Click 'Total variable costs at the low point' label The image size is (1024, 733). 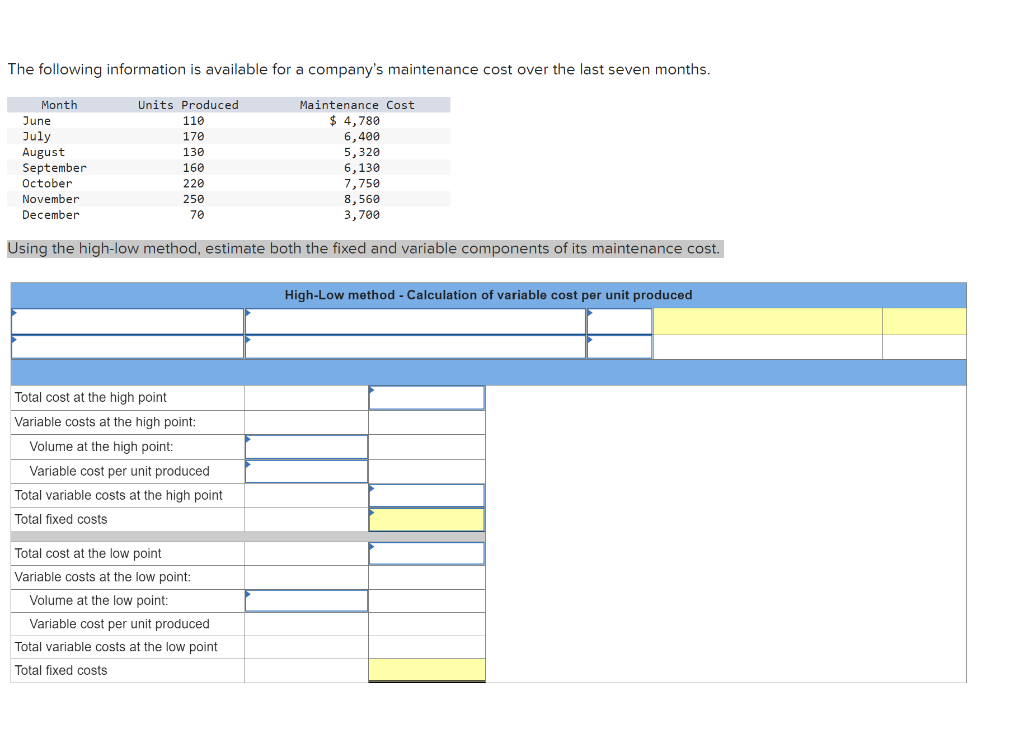(116, 647)
